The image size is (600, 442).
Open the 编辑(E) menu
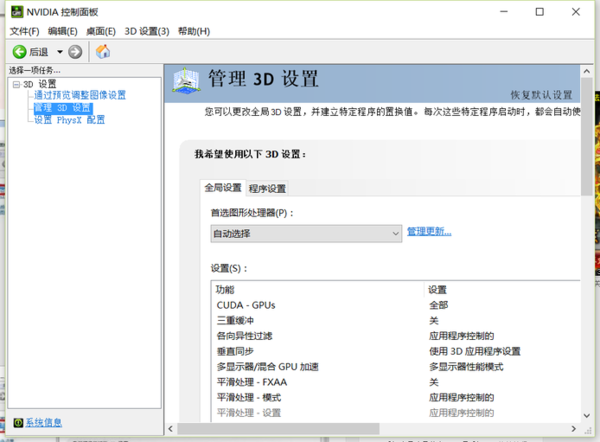pyautogui.click(x=62, y=31)
